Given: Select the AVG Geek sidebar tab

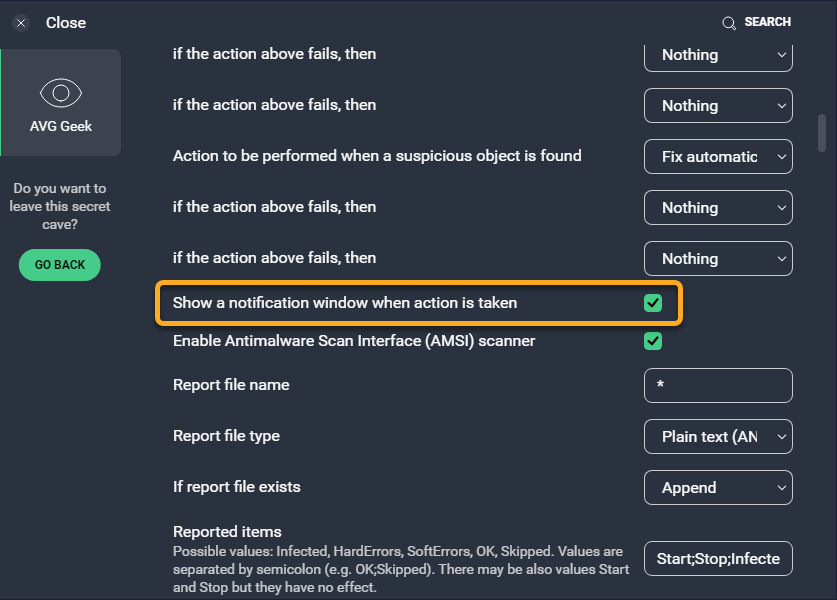Looking at the screenshot, I should tap(60, 103).
